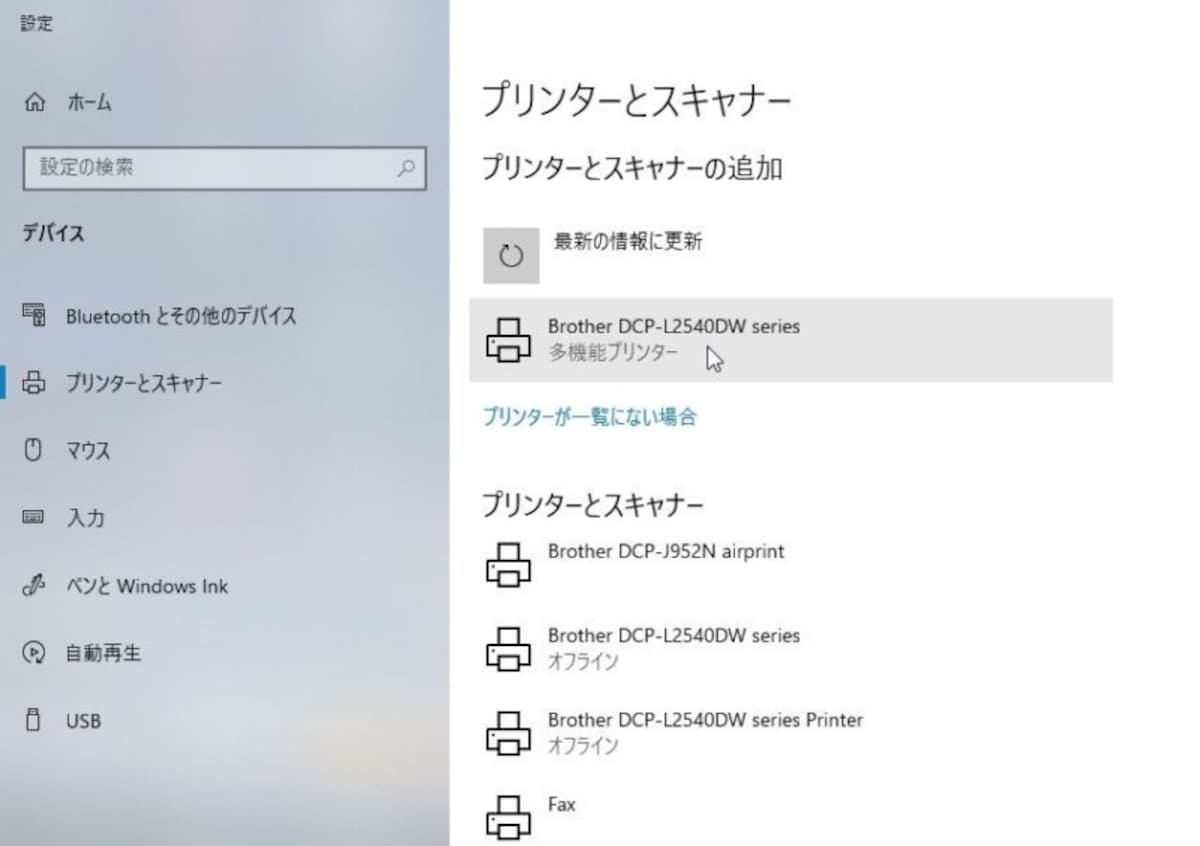Open USB settings page
The height and width of the screenshot is (846, 1200).
click(83, 720)
